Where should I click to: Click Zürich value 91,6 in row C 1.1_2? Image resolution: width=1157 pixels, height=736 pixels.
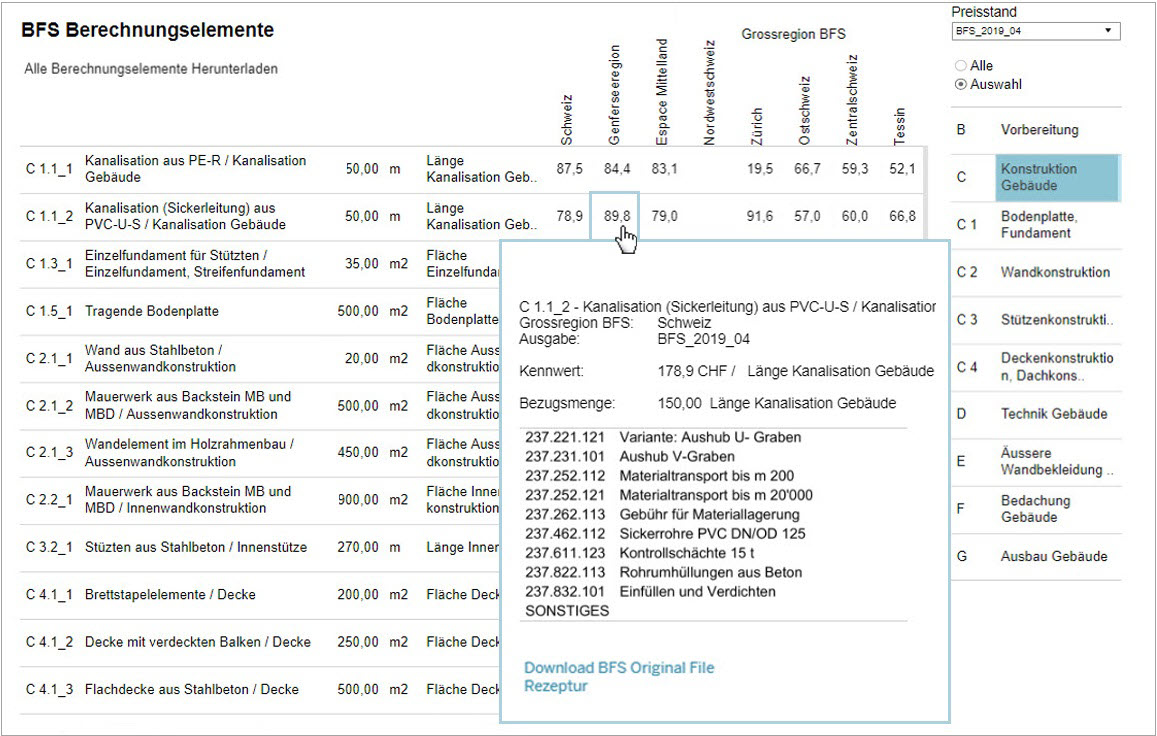(x=759, y=216)
